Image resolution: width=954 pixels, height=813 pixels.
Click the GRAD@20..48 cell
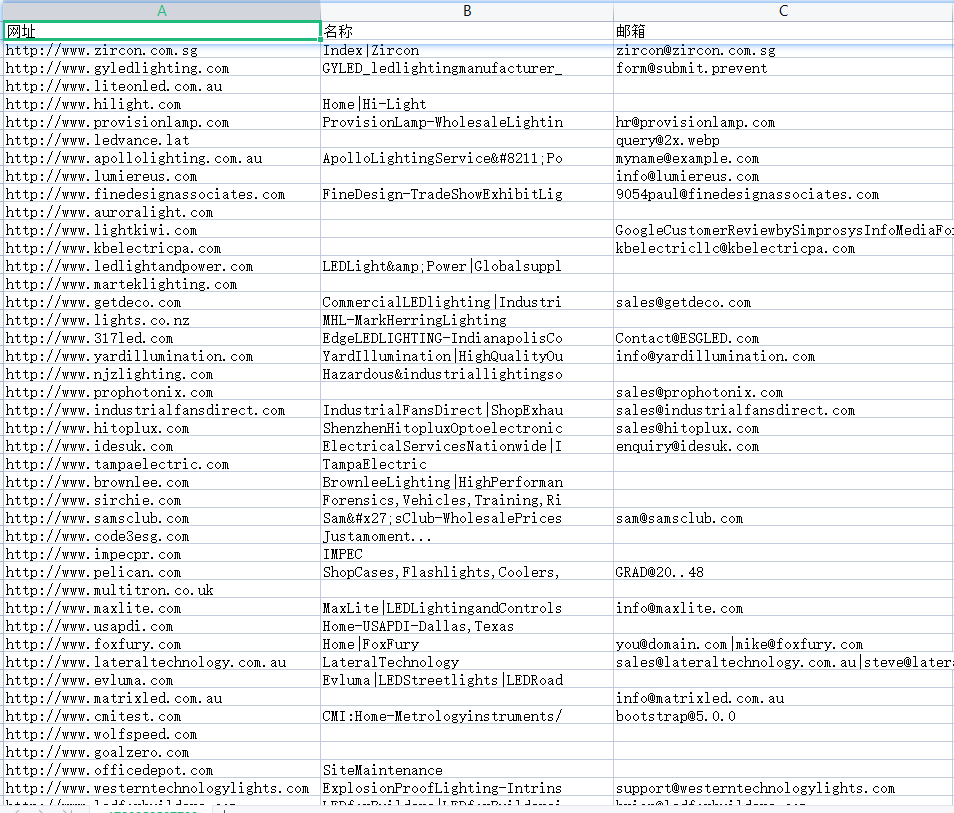coord(784,572)
